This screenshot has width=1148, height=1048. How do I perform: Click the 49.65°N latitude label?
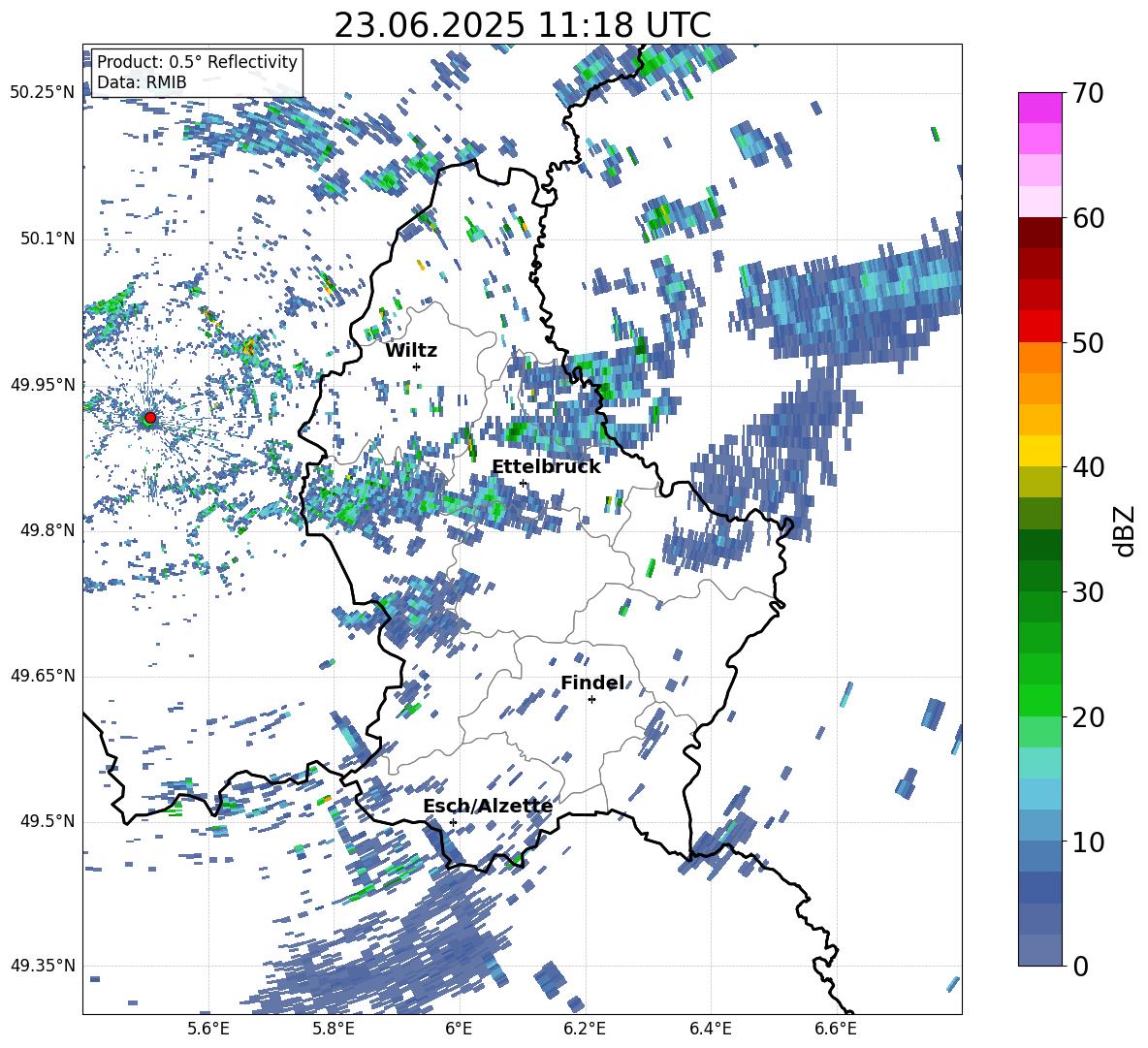[x=43, y=676]
